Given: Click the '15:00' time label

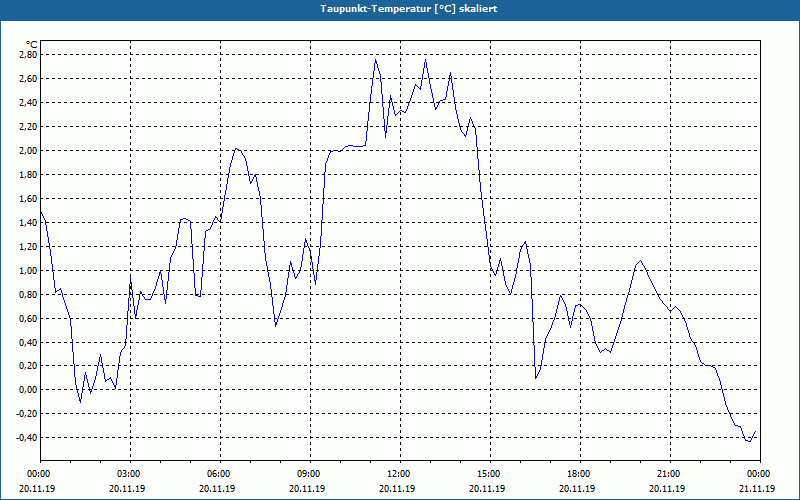Looking at the screenshot, I should pyautogui.click(x=490, y=474).
